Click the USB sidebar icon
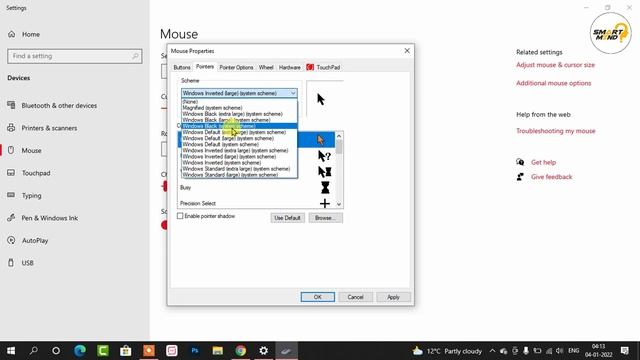The image size is (640, 360). (11, 263)
